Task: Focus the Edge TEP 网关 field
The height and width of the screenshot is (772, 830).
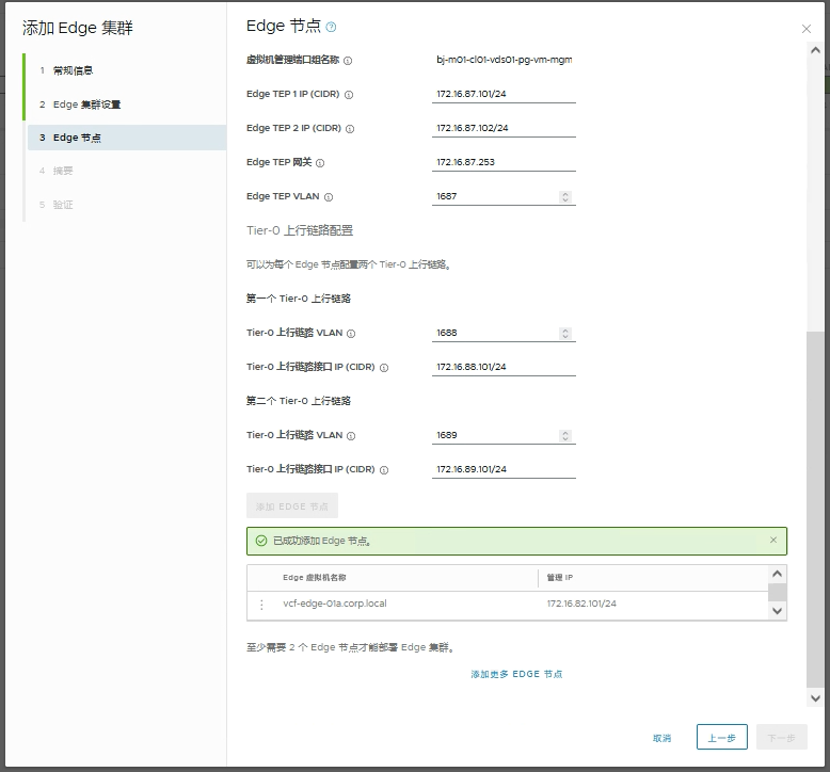Action: coord(504,163)
